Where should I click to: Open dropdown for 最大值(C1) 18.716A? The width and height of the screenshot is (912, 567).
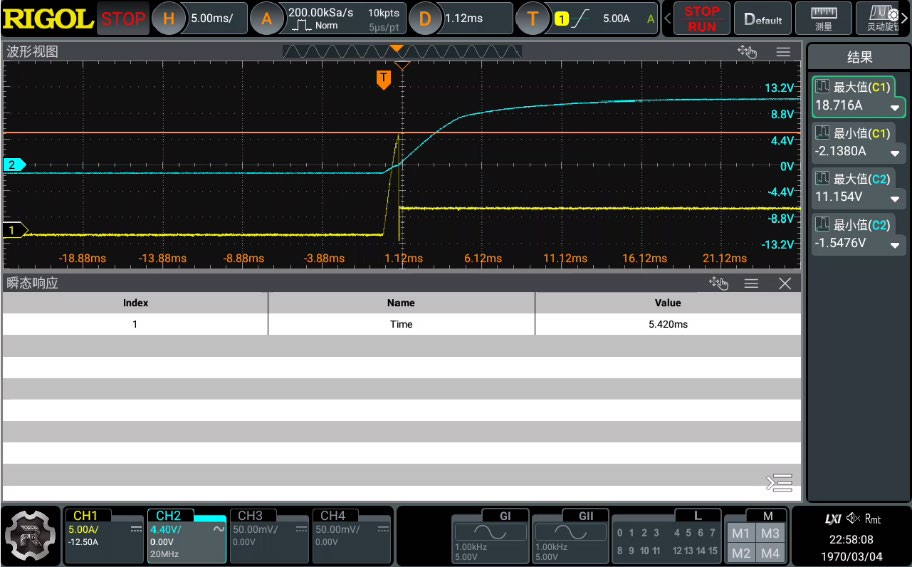(x=895, y=107)
